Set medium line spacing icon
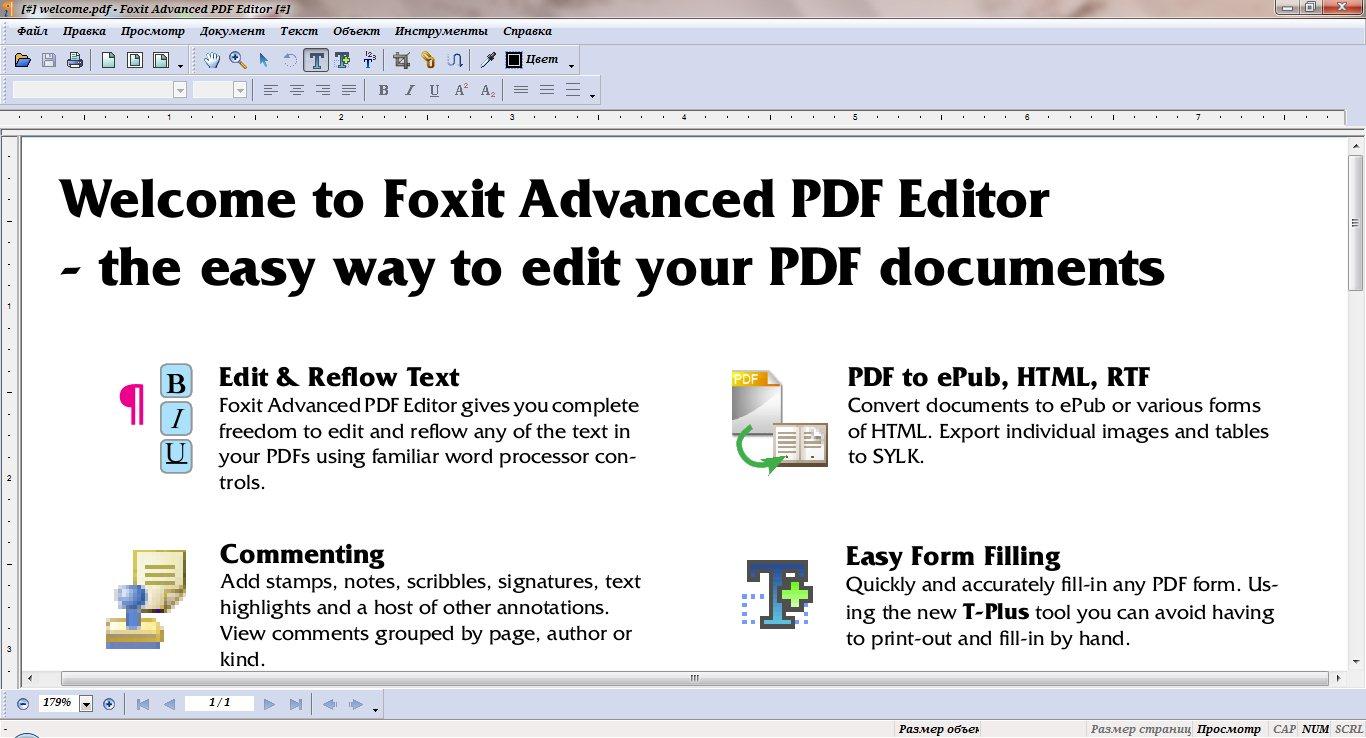The height and width of the screenshot is (738, 1366). [x=547, y=90]
